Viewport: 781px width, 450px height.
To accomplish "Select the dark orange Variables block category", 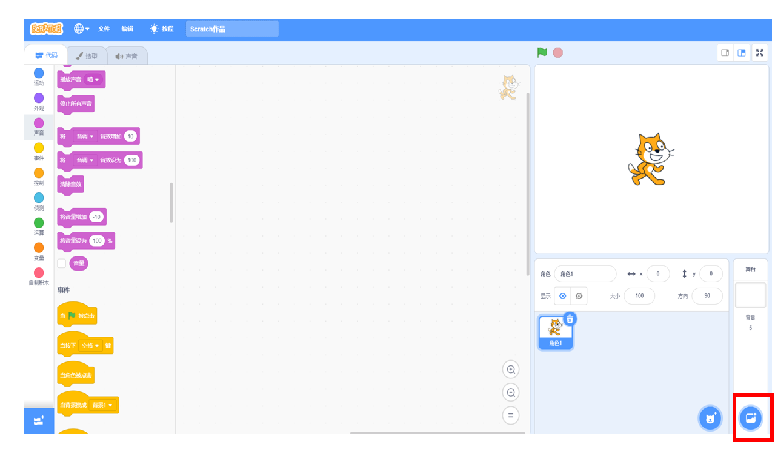I will point(39,251).
